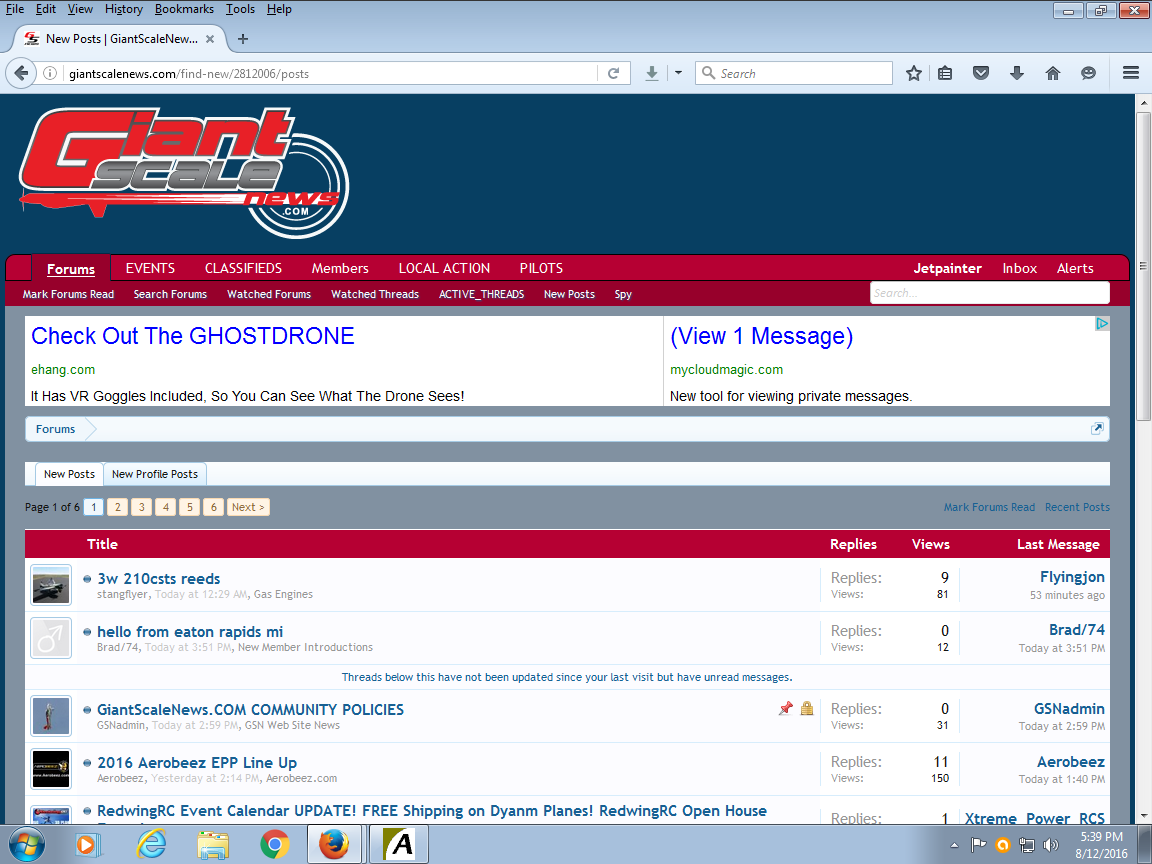The image size is (1152, 864).
Task: Select the EVENTS navigation tab
Action: click(x=150, y=268)
